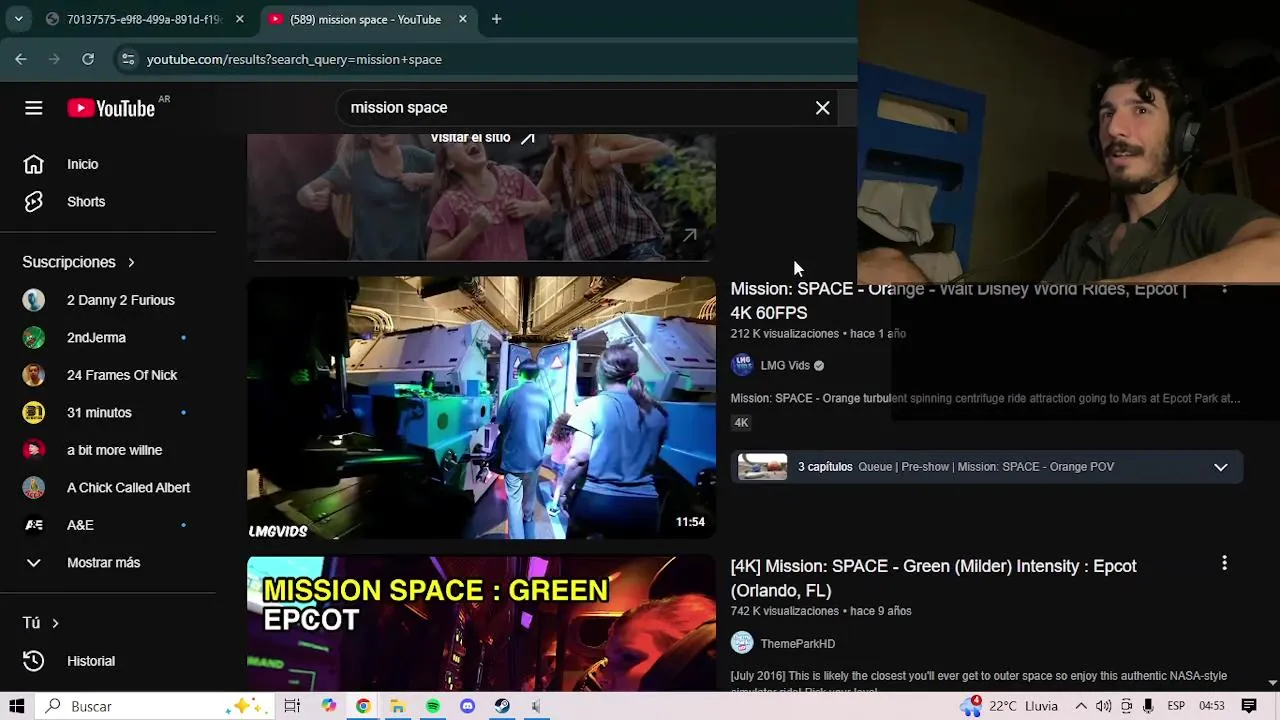
Task: Expand the 3 capítulos chapters dropdown
Action: 1221,467
